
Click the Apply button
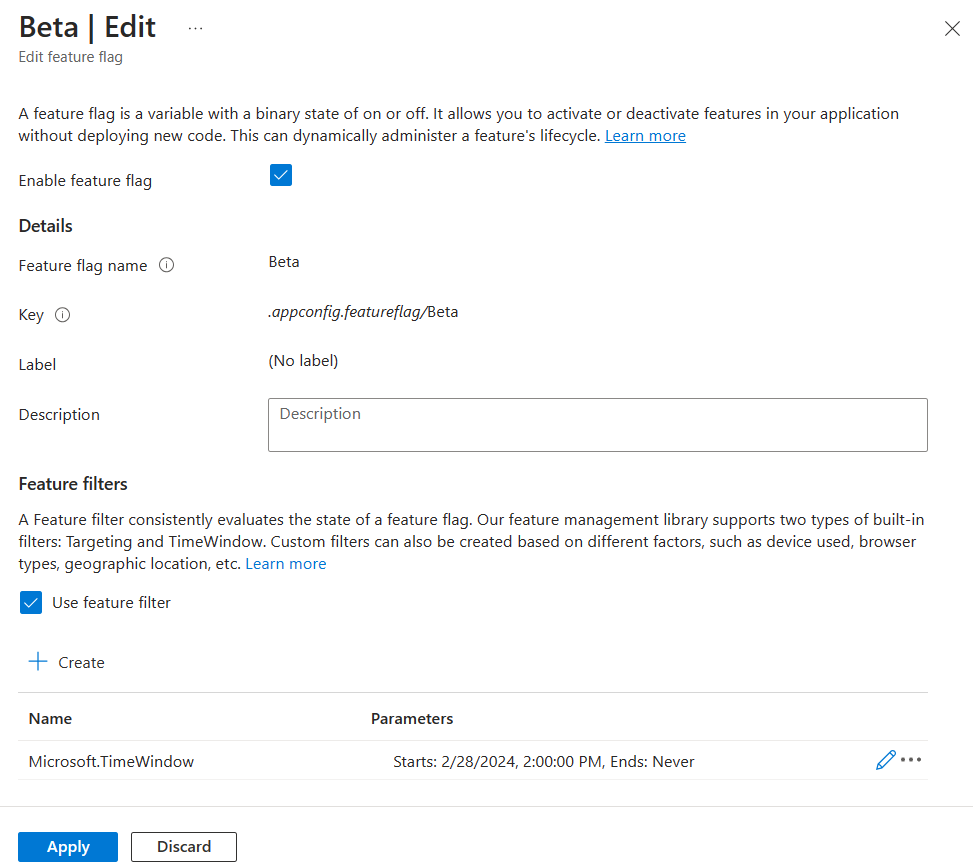(68, 847)
